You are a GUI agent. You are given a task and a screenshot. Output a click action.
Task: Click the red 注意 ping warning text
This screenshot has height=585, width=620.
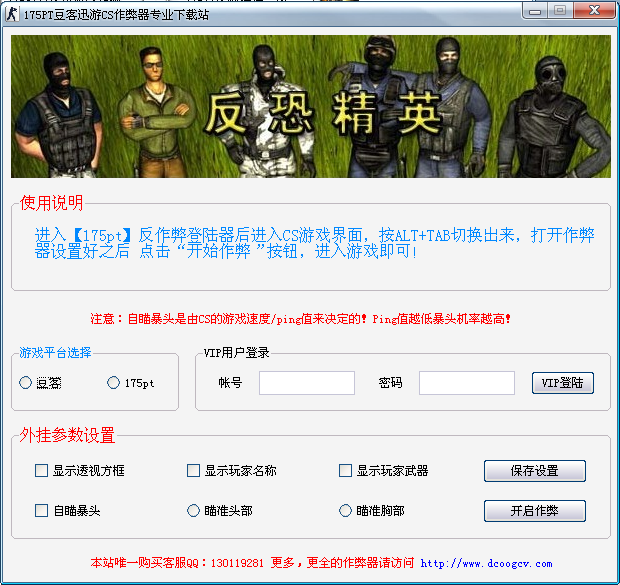pos(301,319)
